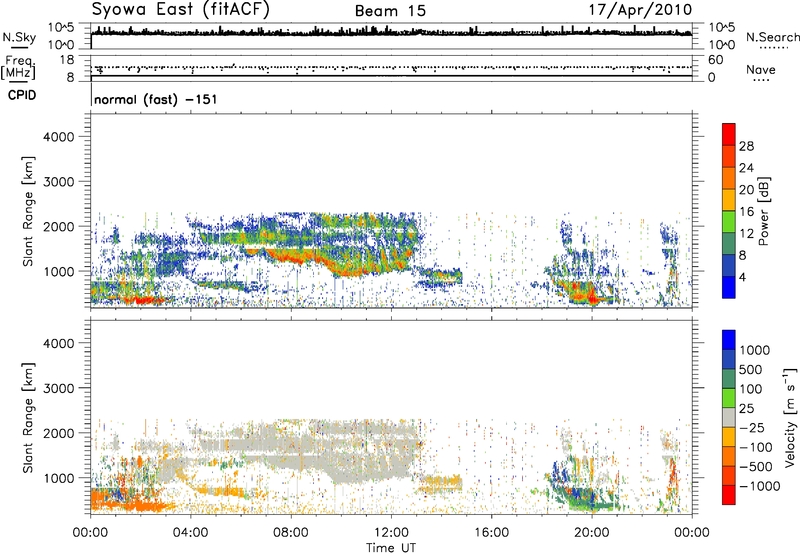Viewport: 800px width, 554px height.
Task: Click the 'Nave' legend label
Action: pyautogui.click(x=761, y=69)
